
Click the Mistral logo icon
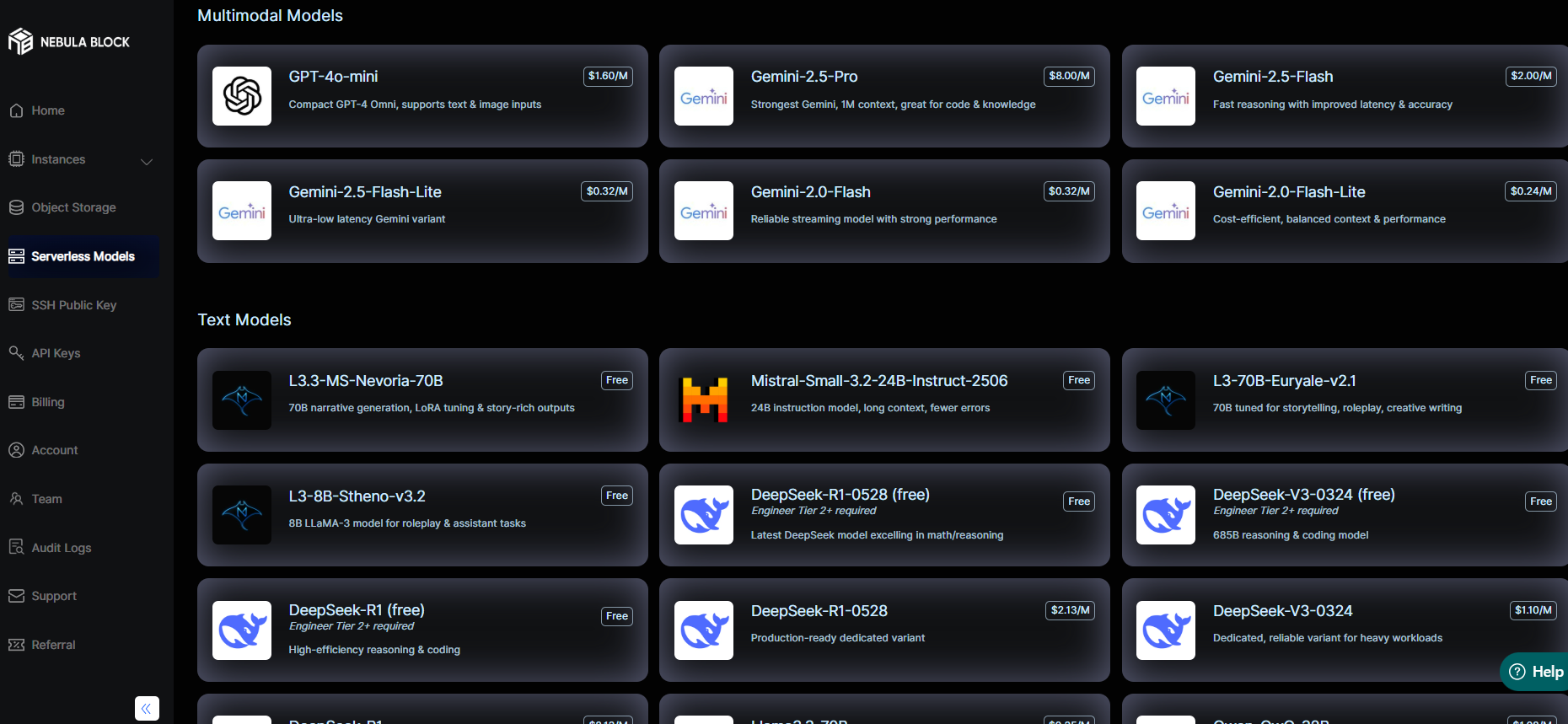[704, 400]
